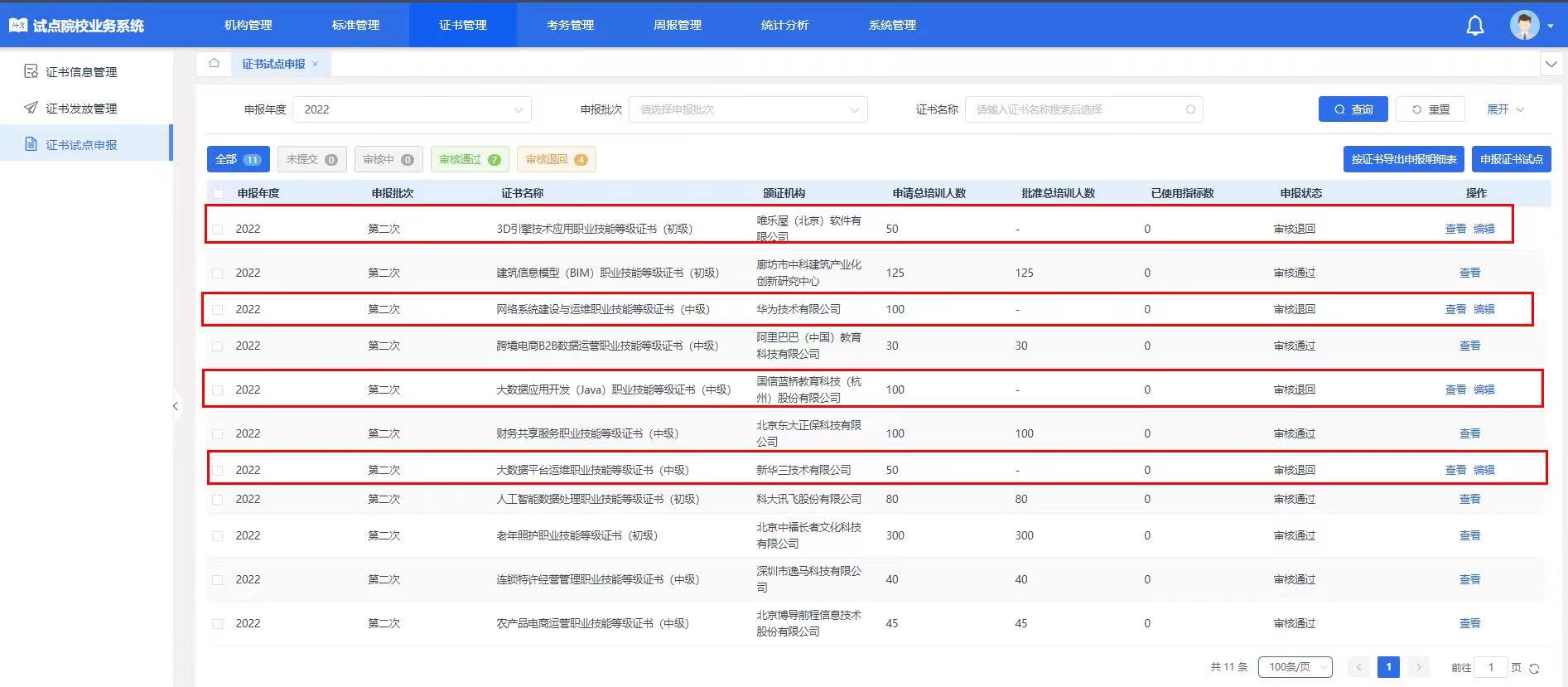
Task: Click the 申报状态 column header
Action: click(1300, 193)
